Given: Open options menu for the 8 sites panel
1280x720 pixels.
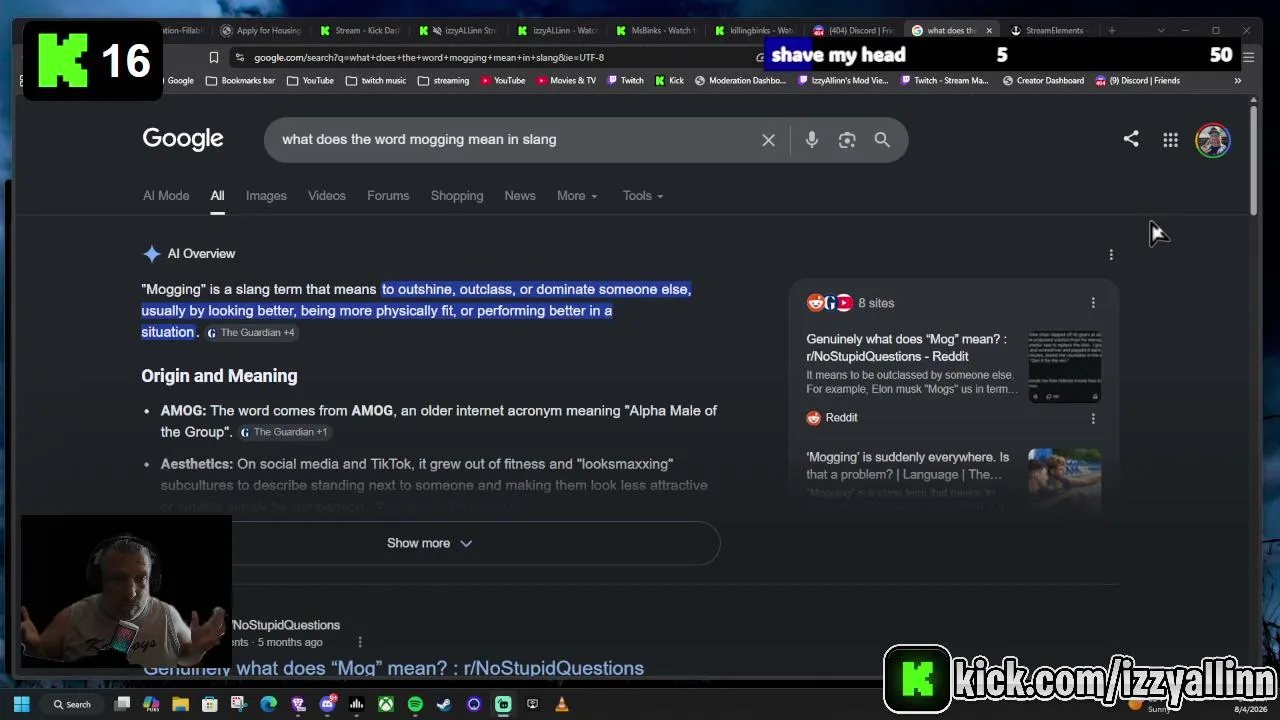Looking at the screenshot, I should tap(1093, 303).
